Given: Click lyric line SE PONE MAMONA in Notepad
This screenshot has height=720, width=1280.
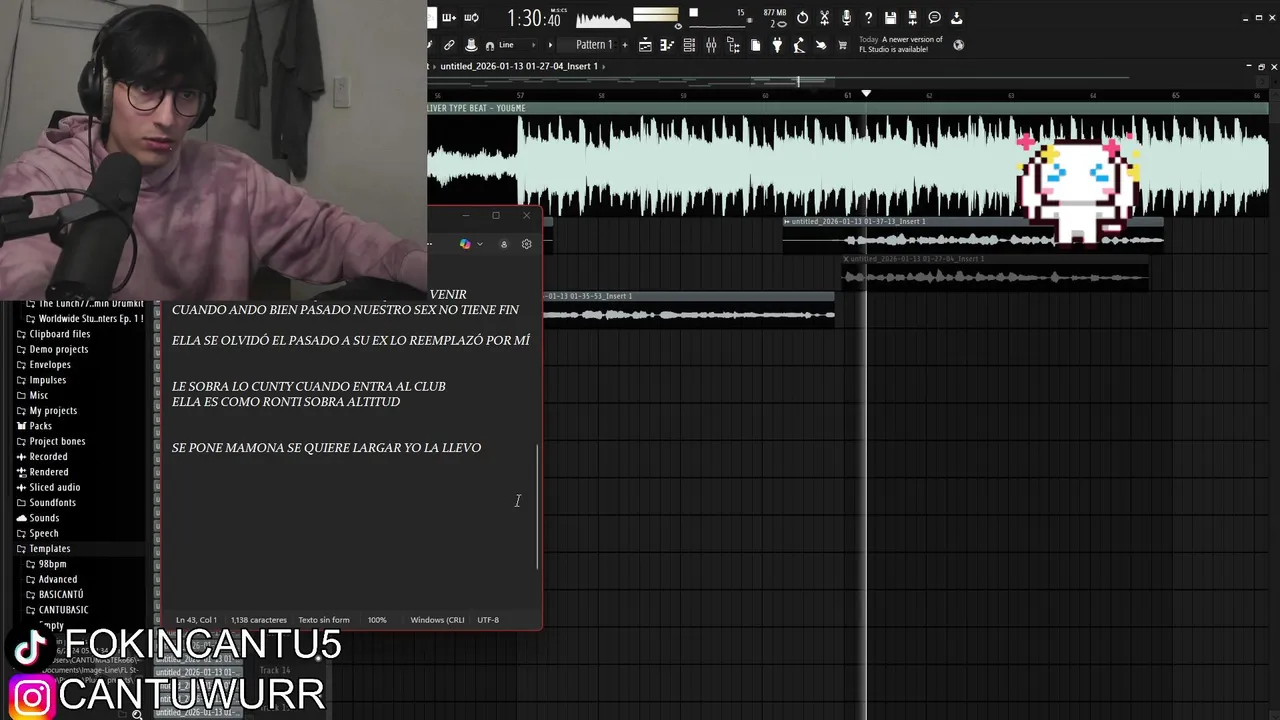Looking at the screenshot, I should 326,448.
